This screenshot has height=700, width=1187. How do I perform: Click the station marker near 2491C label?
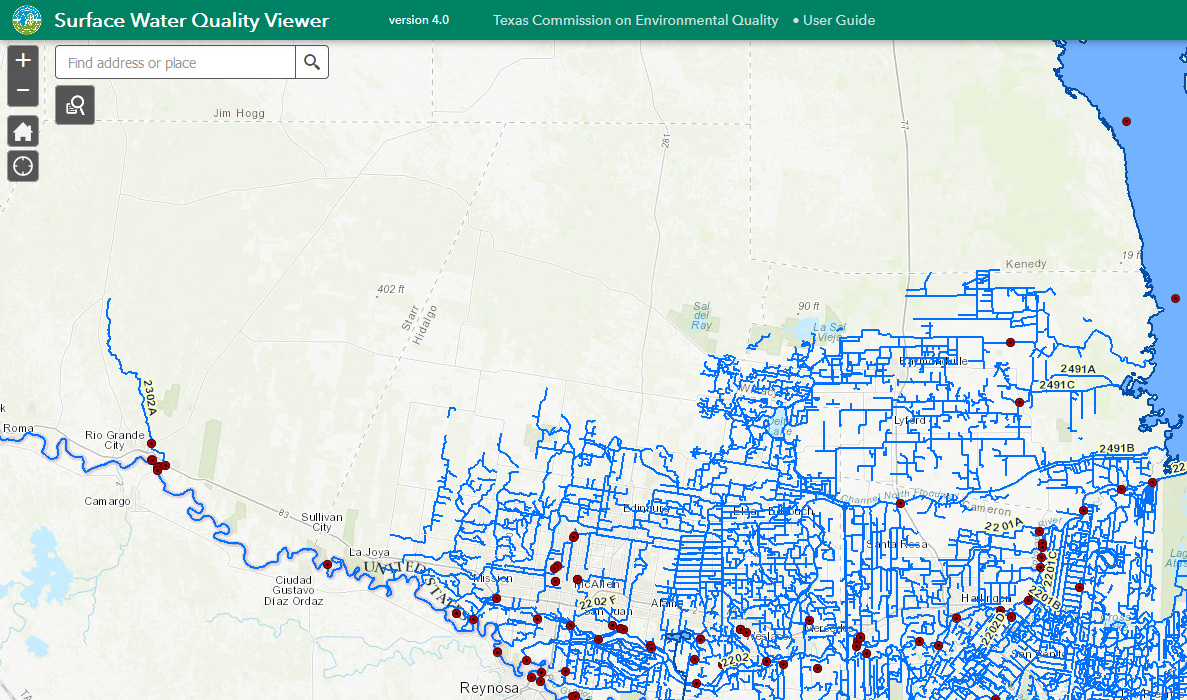pos(1019,402)
